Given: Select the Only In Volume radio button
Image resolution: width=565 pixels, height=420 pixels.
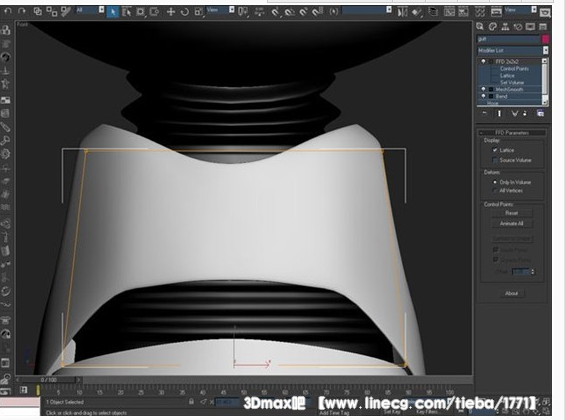Looking at the screenshot, I should 495,182.
